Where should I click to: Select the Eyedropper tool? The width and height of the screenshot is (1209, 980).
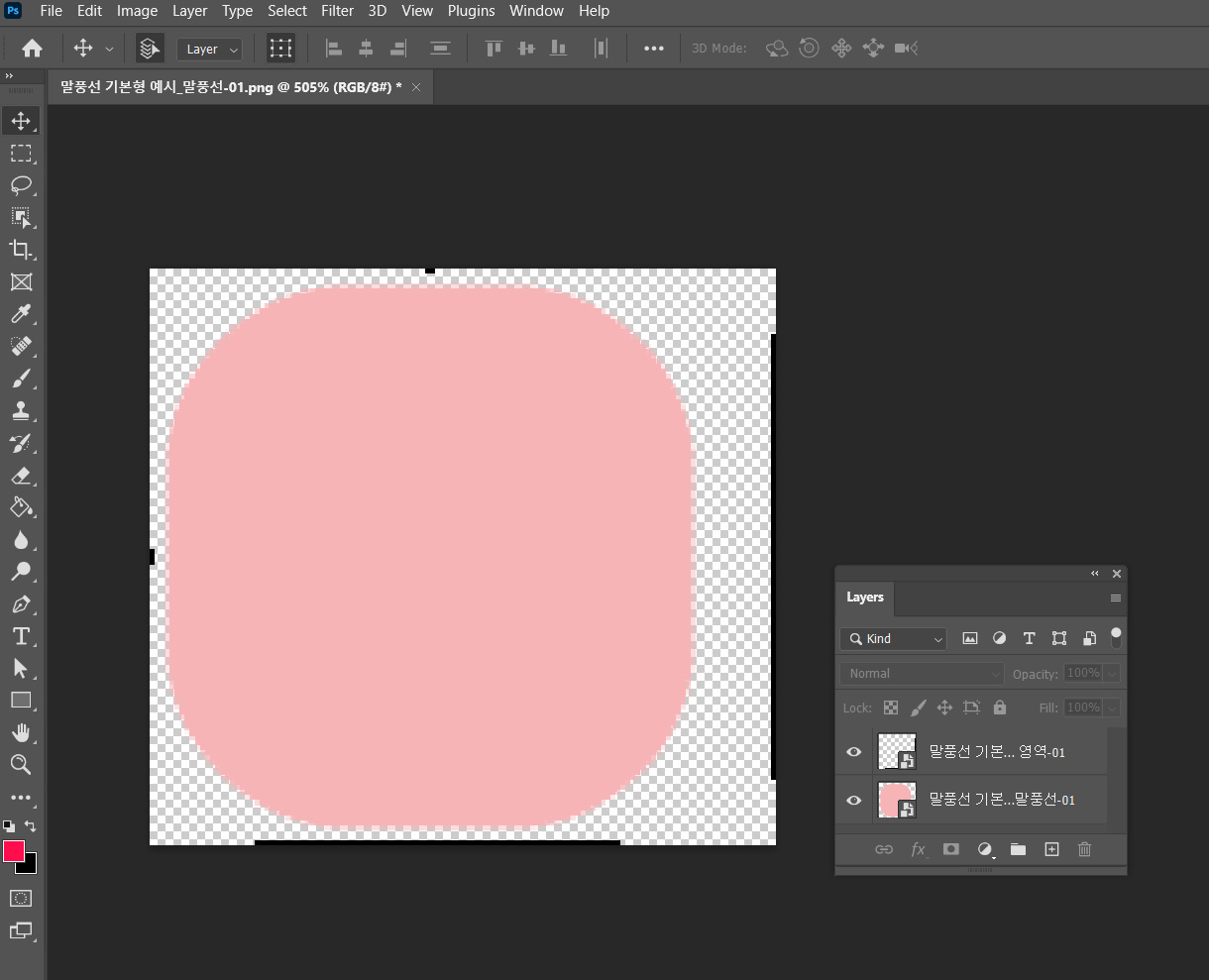pos(21,314)
